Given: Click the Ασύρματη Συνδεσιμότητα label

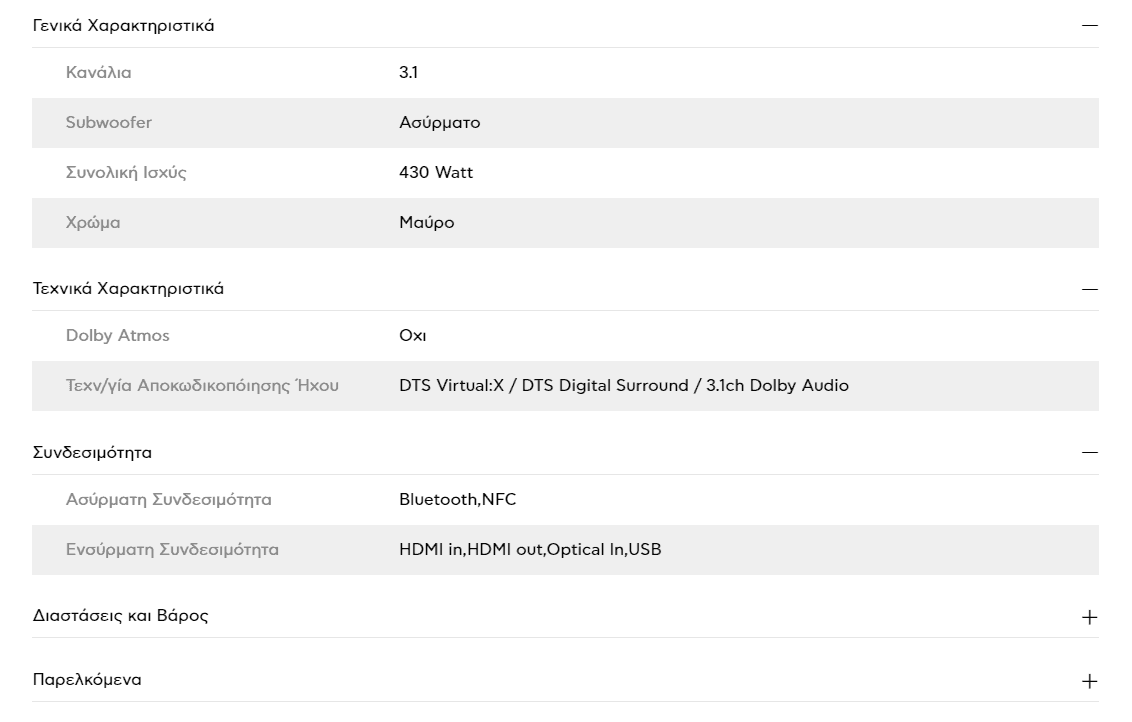Looking at the screenshot, I should tap(169, 500).
